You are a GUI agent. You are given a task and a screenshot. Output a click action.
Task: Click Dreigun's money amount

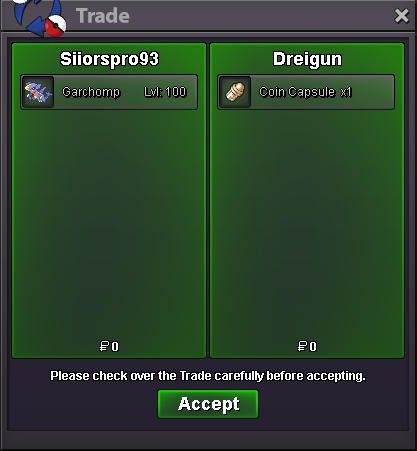pos(307,346)
